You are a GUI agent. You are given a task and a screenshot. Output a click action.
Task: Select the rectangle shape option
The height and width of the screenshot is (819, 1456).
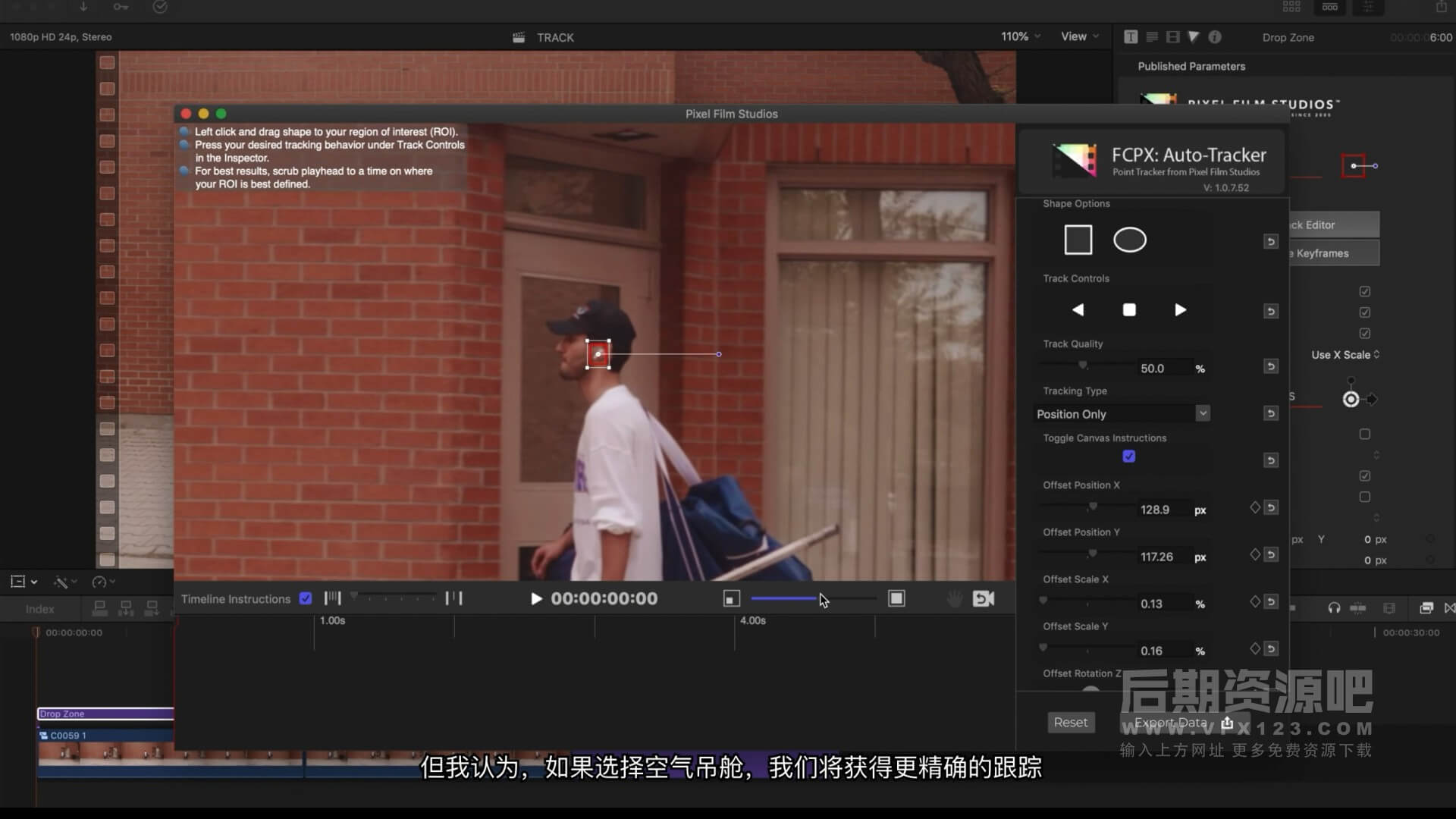pyautogui.click(x=1078, y=240)
